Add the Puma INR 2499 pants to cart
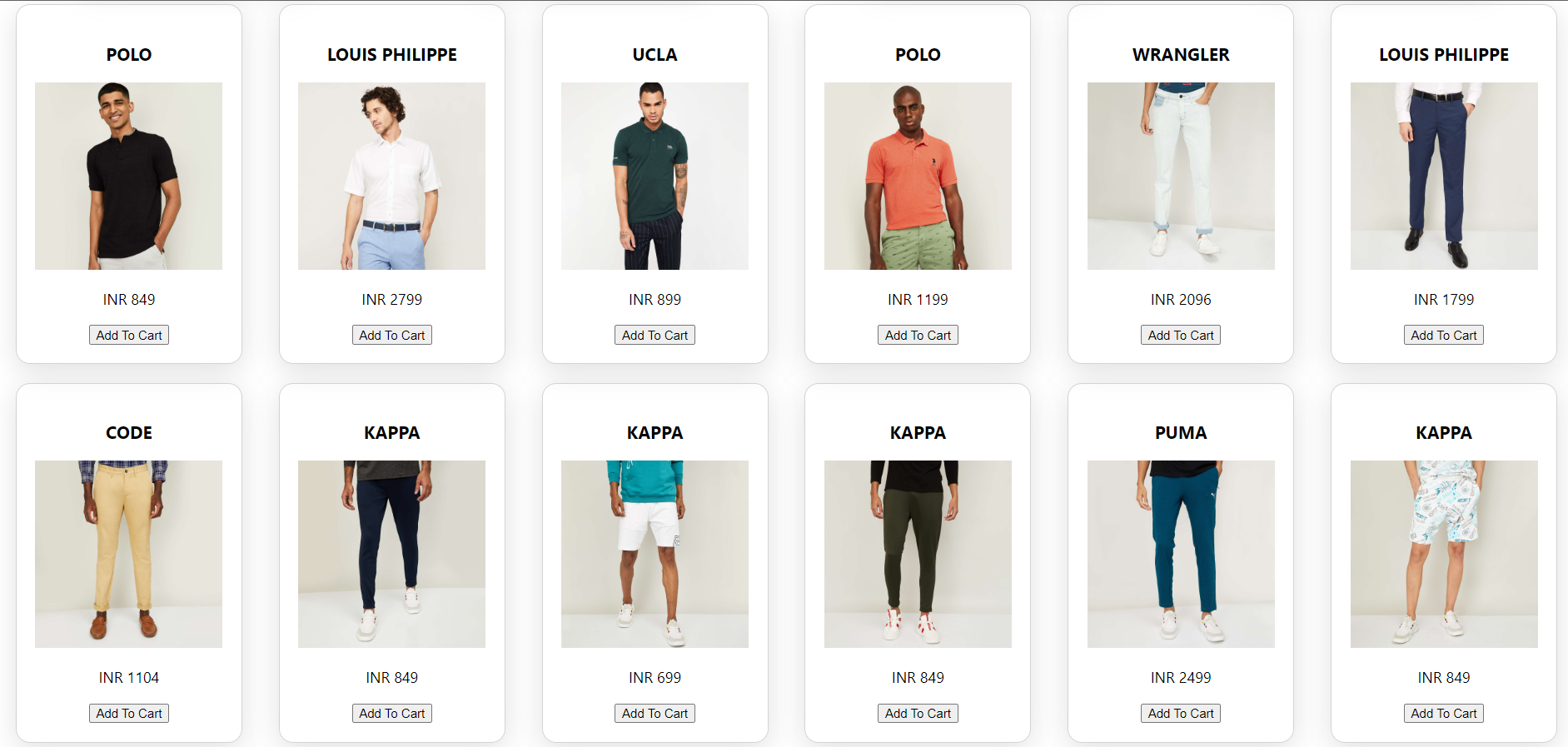This screenshot has width=1568, height=747. pyautogui.click(x=1181, y=713)
